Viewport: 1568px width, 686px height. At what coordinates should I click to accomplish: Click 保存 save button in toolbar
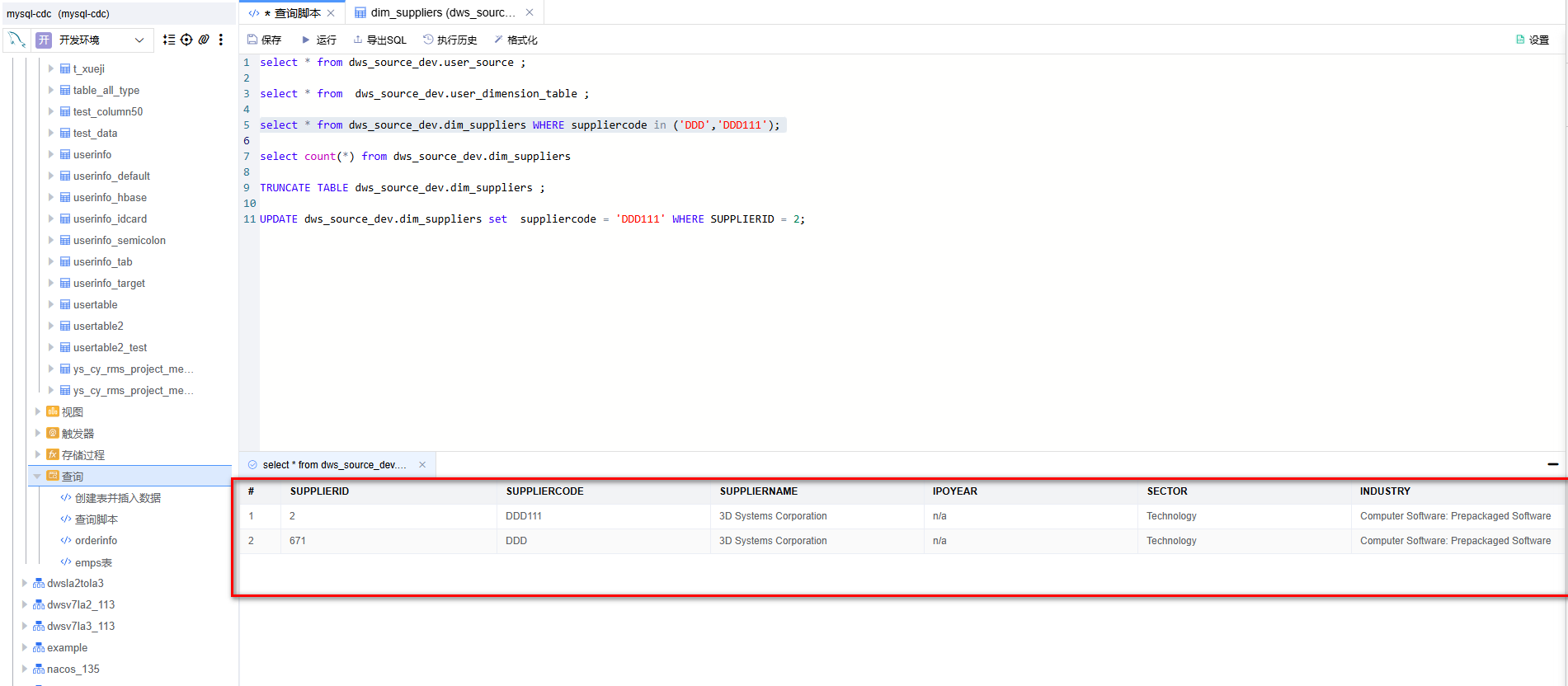[x=264, y=40]
